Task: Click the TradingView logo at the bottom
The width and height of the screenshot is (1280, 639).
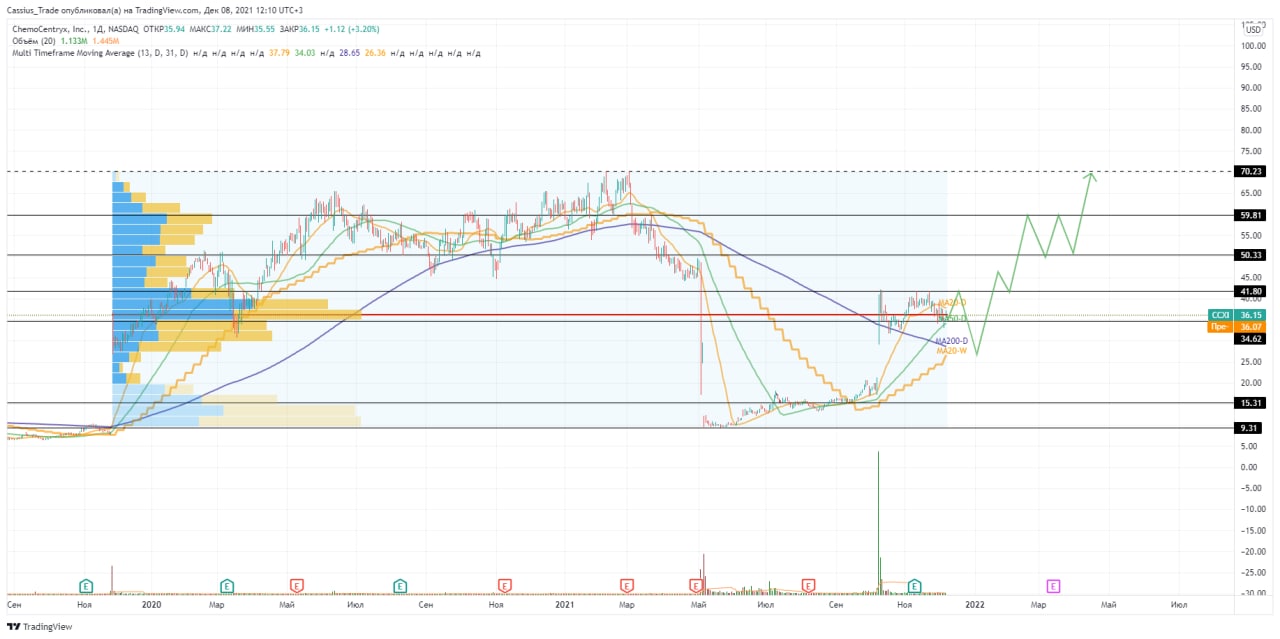Action: click(38, 627)
